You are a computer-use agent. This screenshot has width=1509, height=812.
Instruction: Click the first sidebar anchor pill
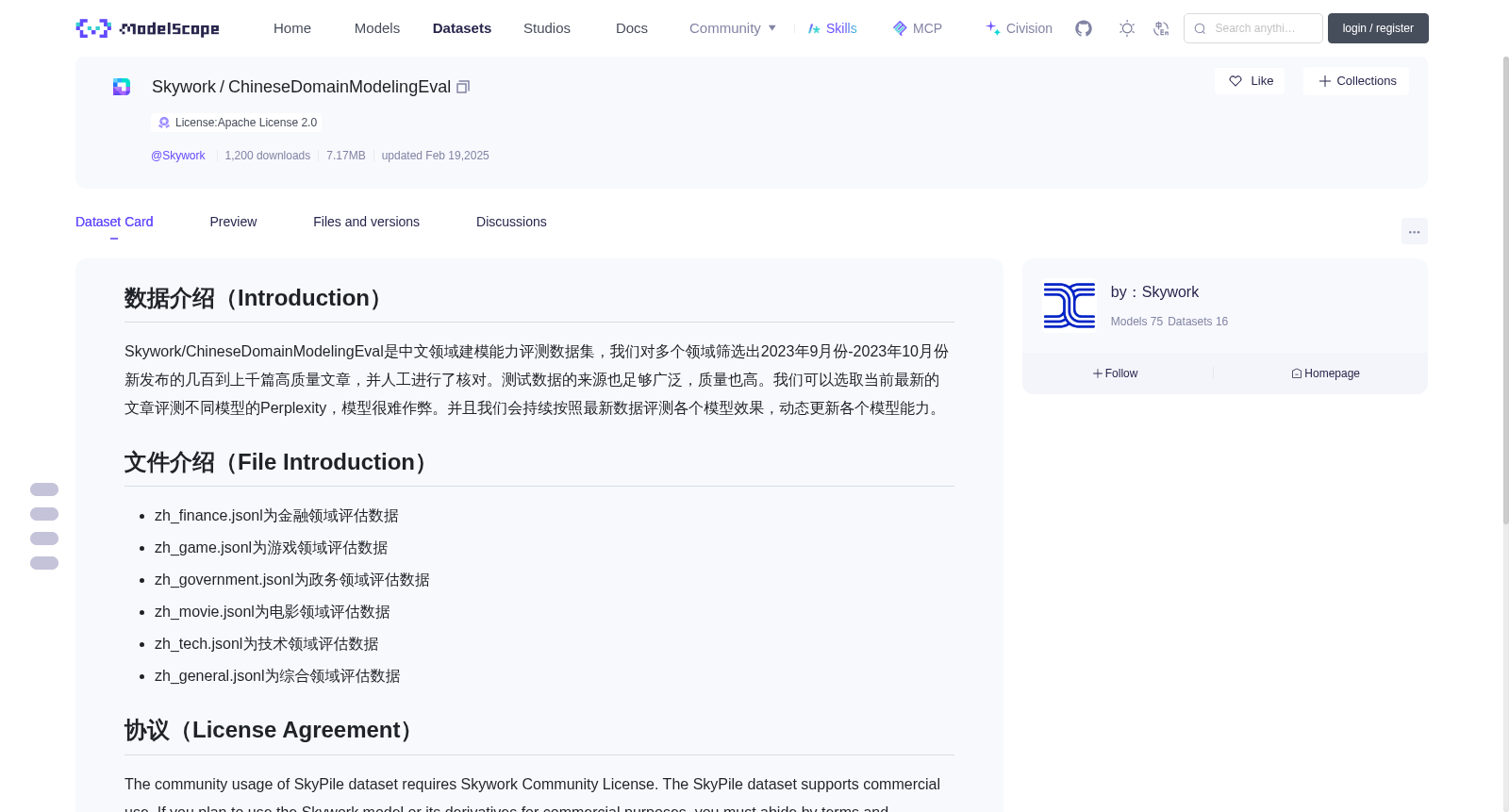[44, 489]
